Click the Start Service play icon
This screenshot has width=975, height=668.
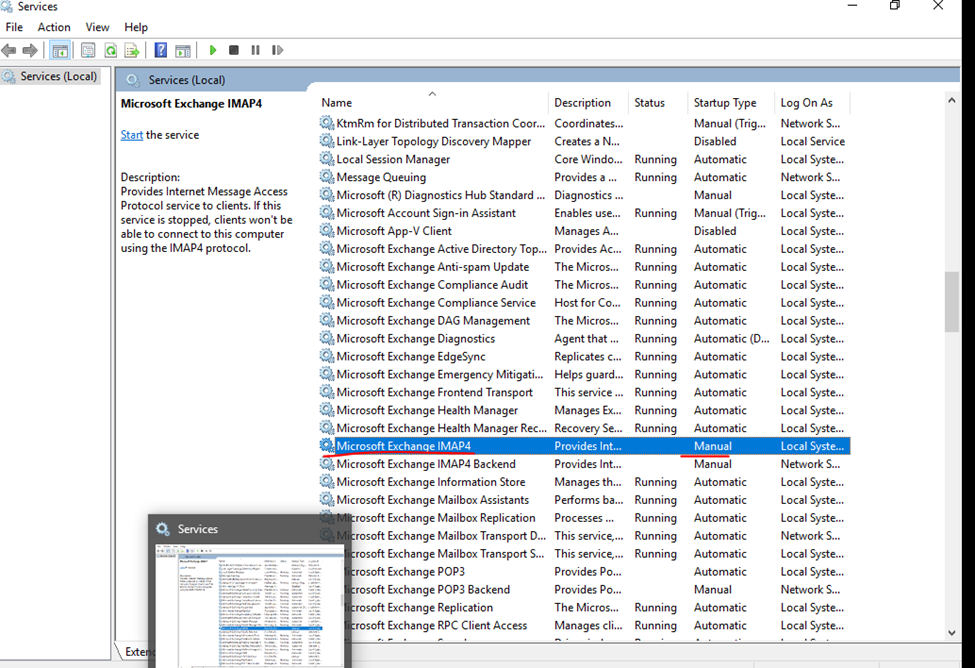click(212, 50)
